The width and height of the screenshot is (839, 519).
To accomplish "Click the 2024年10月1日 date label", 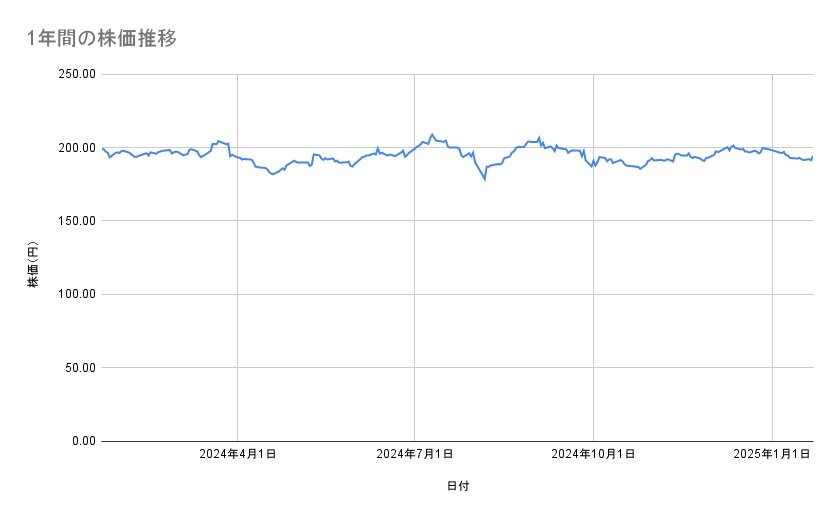I will [x=594, y=455].
